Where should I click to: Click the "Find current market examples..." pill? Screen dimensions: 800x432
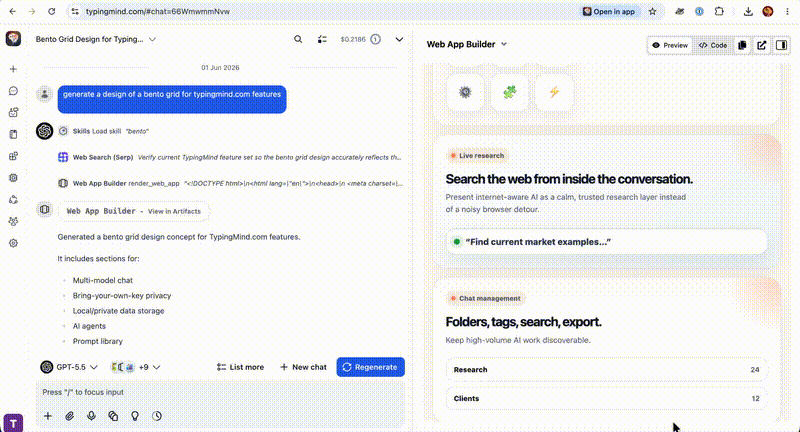607,242
